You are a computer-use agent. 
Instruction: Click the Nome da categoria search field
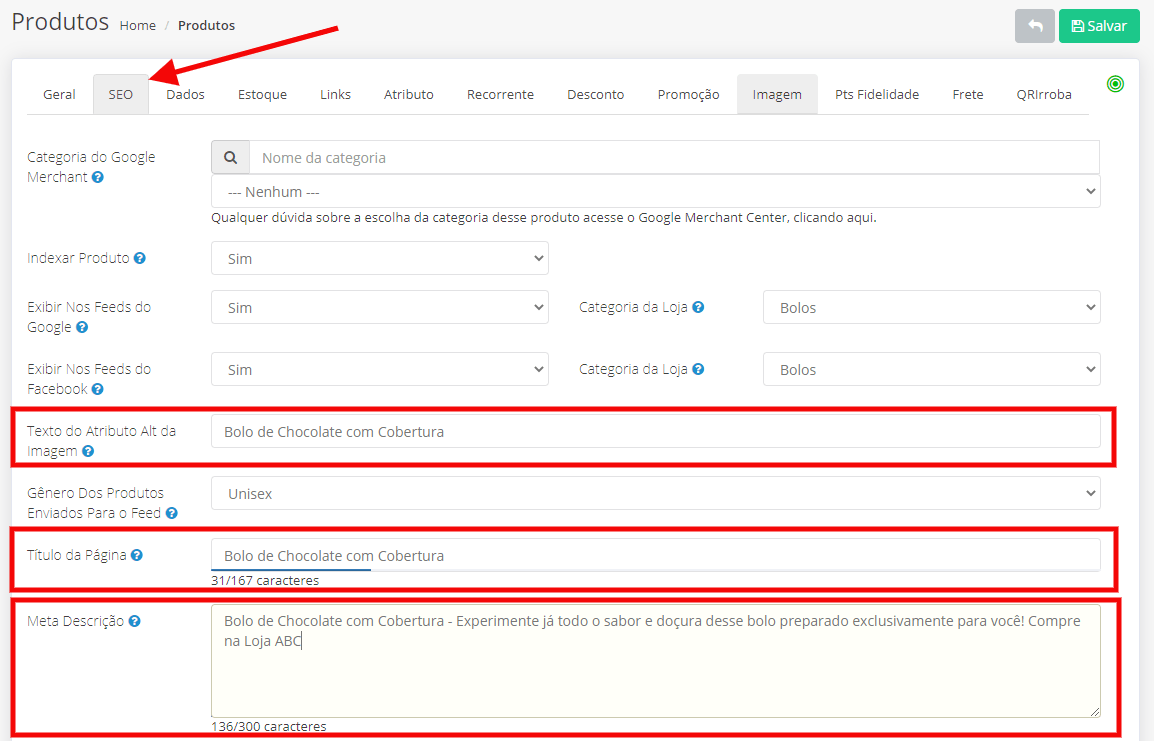coord(673,157)
